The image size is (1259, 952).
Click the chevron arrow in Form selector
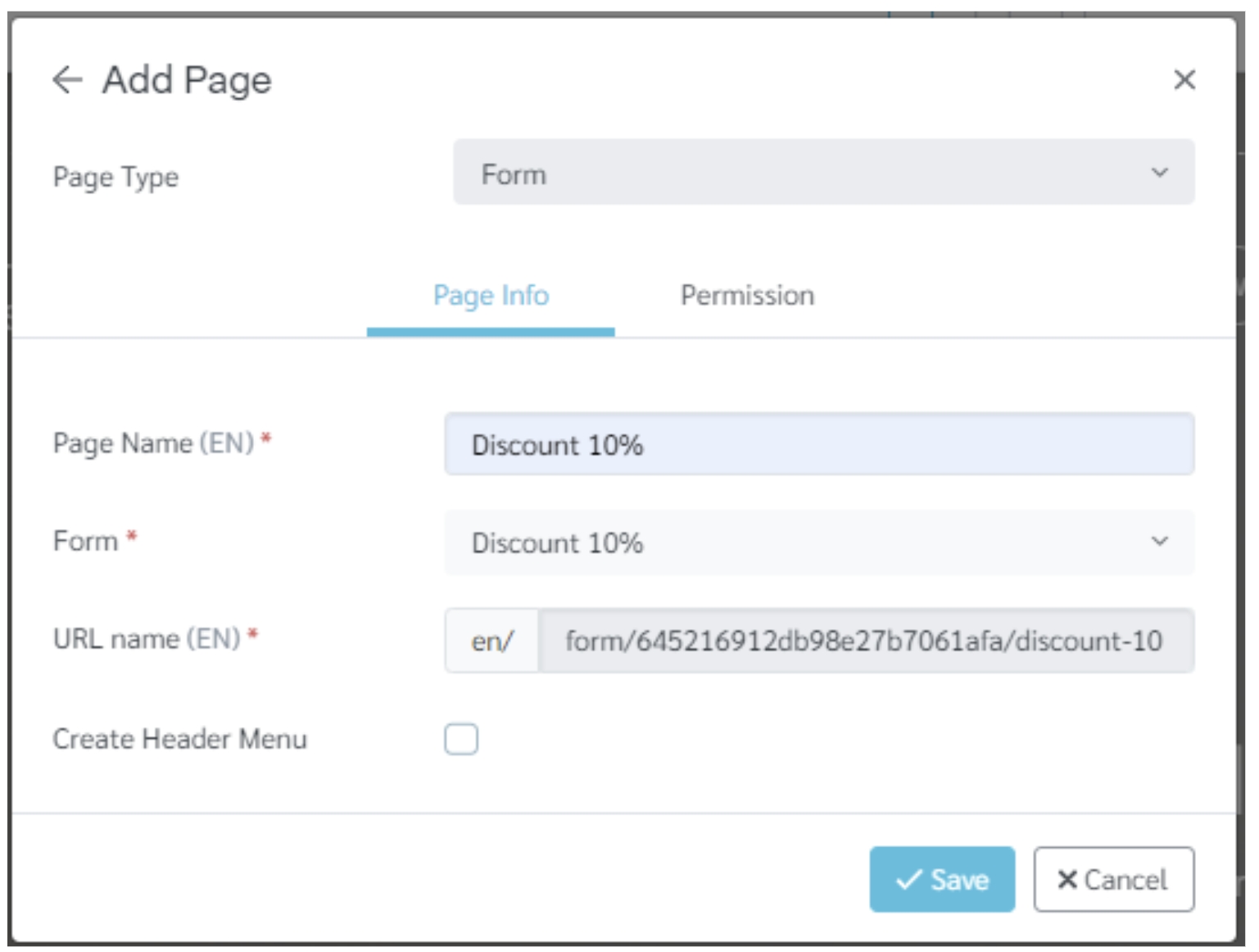(1159, 542)
